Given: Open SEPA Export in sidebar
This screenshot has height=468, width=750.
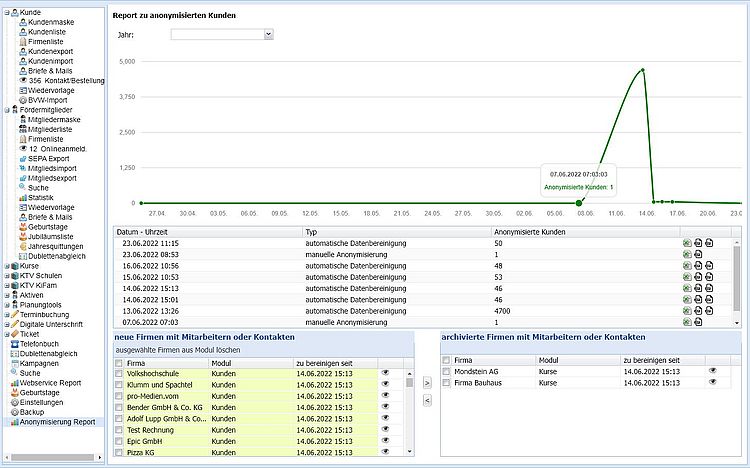Looking at the screenshot, I should click(x=48, y=158).
